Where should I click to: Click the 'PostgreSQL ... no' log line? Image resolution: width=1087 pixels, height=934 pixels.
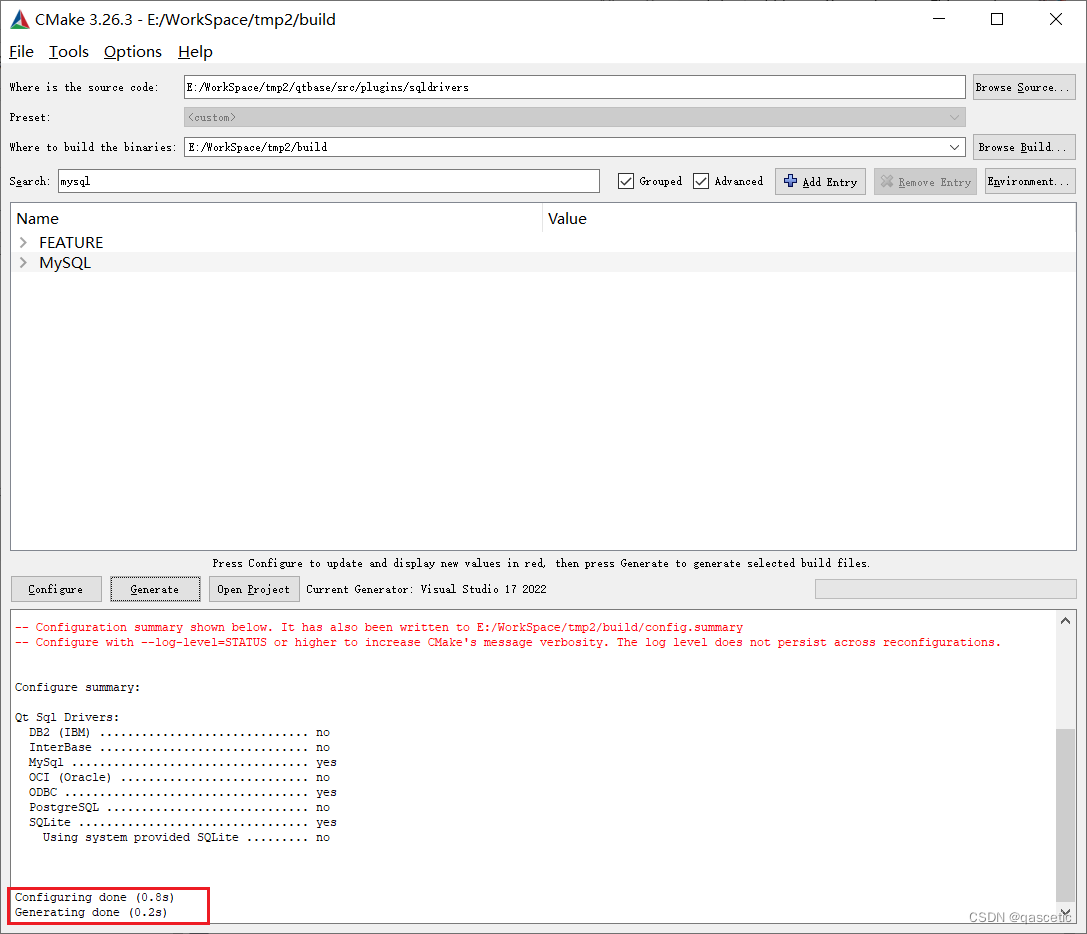coord(180,807)
